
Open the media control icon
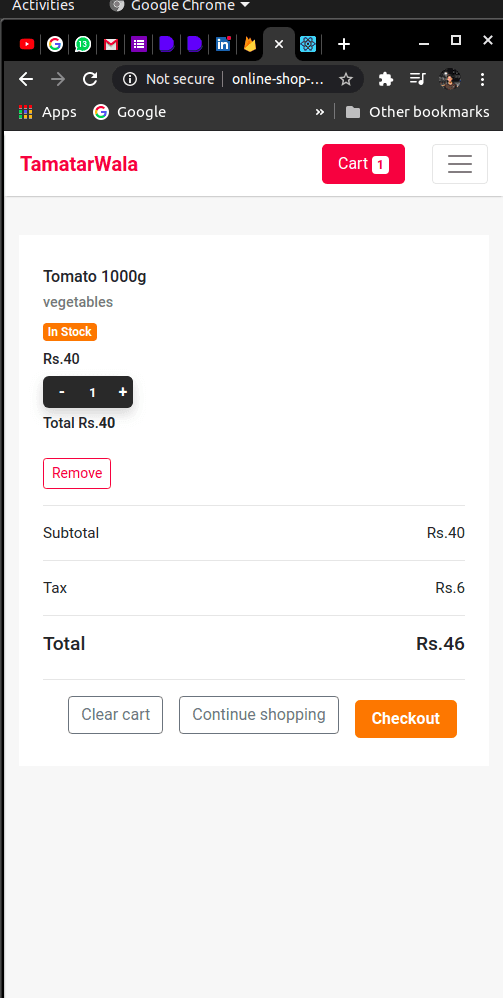pyautogui.click(x=418, y=79)
